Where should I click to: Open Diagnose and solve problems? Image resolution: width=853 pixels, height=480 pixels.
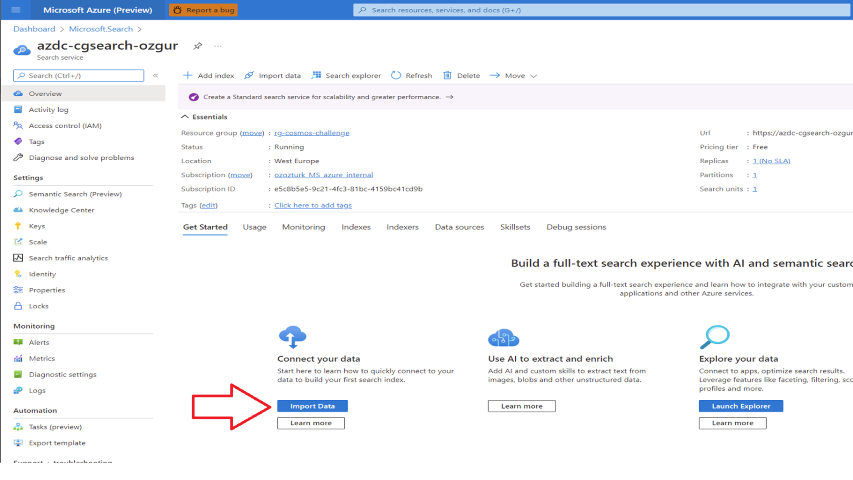(84, 157)
